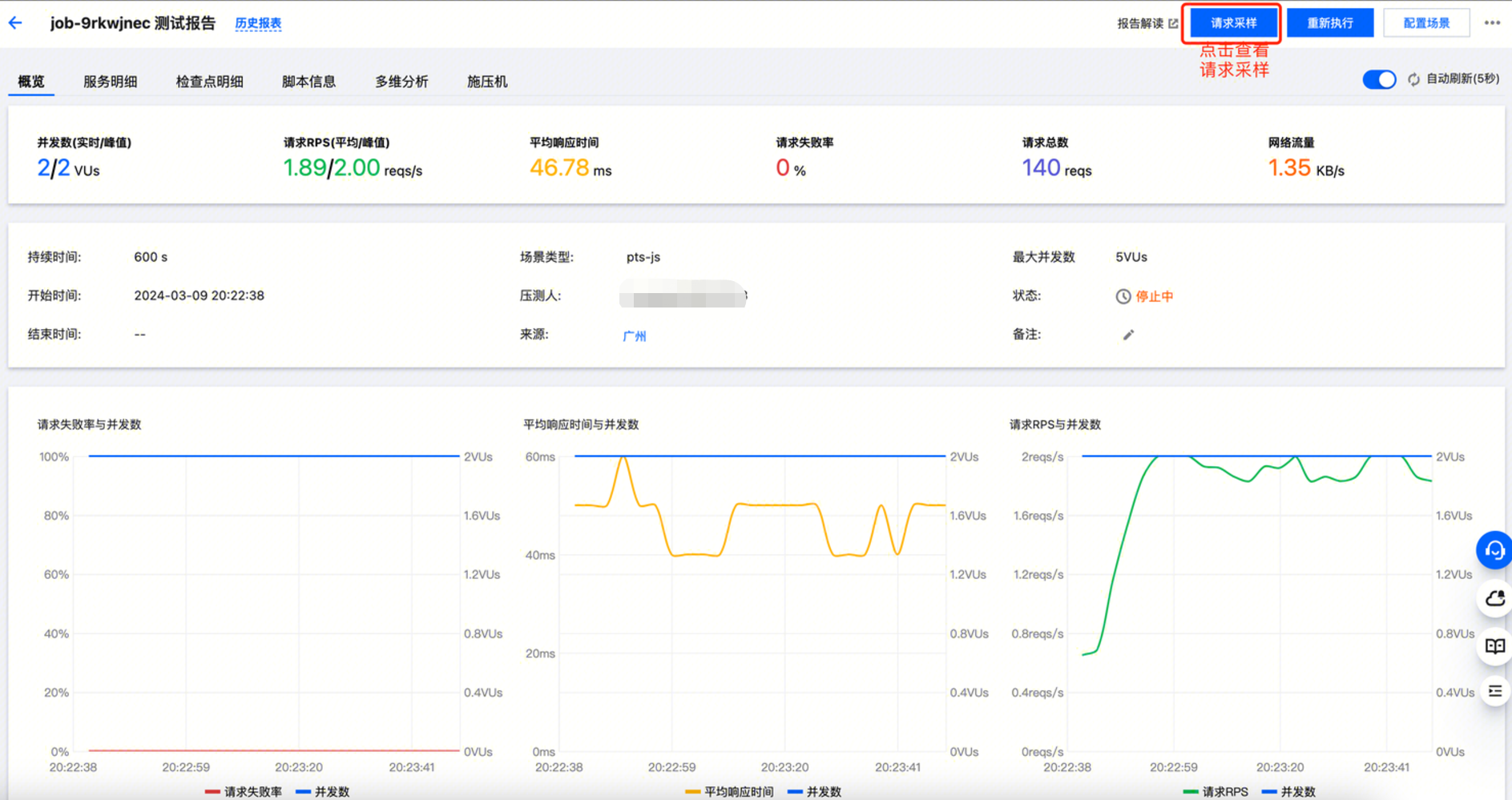Screen dimensions: 1512x800
Task: Toggle the 请求失败率 legend series
Action: 244,791
